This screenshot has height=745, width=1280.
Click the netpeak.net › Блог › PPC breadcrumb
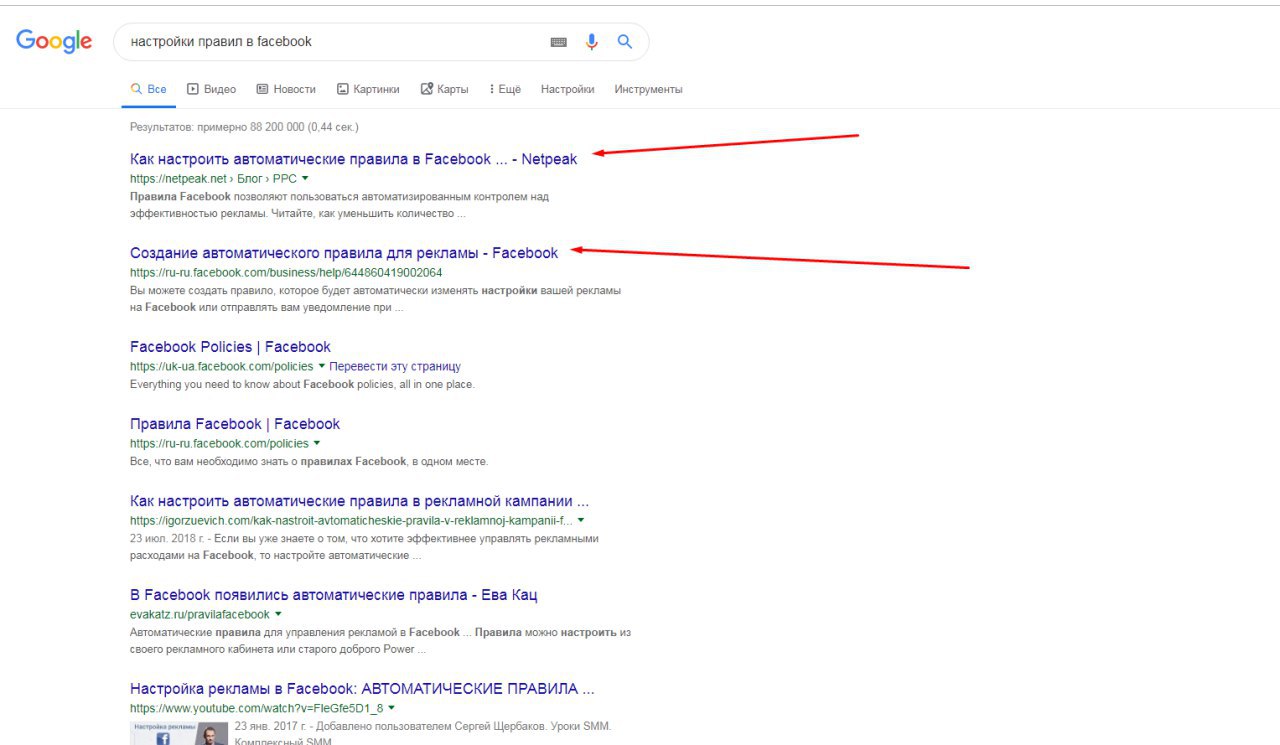click(x=213, y=178)
